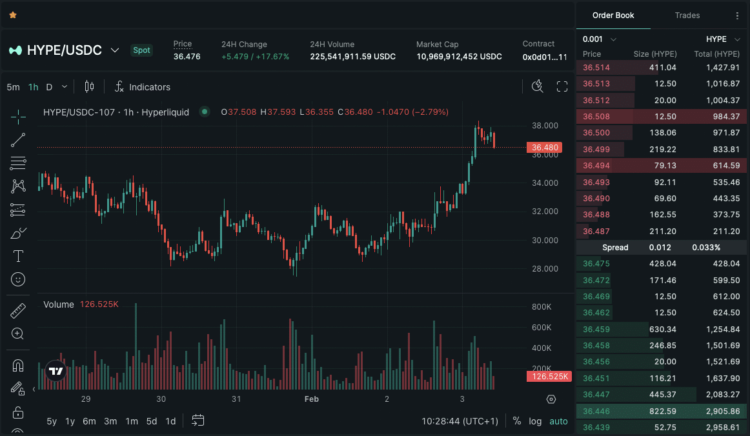Select the ruler measure tool
Screen dimensions: 750x436
click(x=18, y=311)
